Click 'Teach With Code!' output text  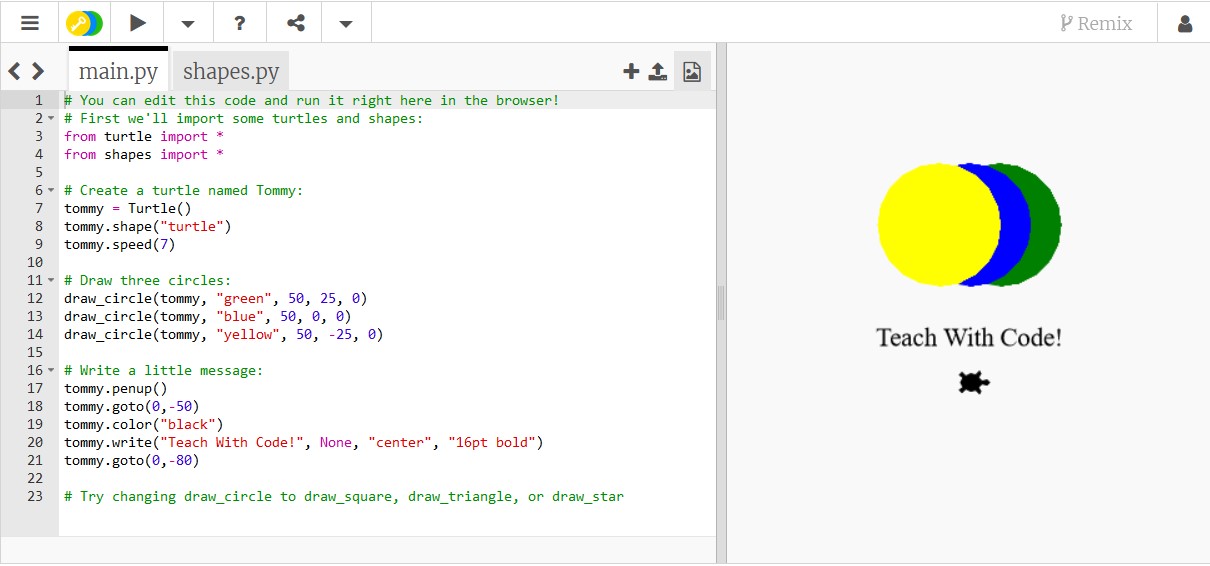tap(969, 338)
